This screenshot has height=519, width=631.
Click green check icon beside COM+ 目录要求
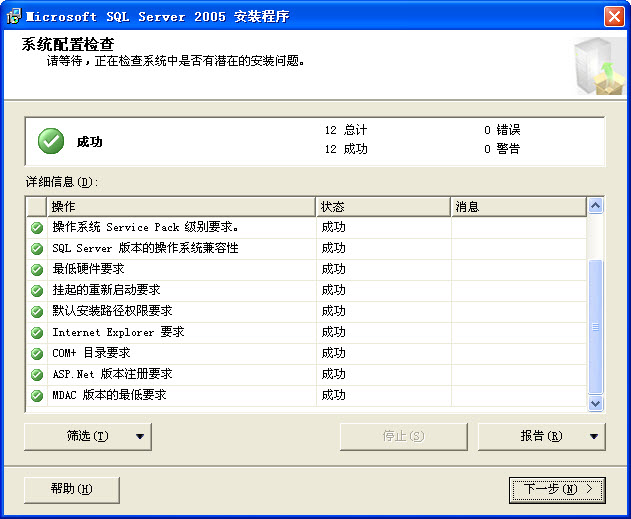coord(37,353)
